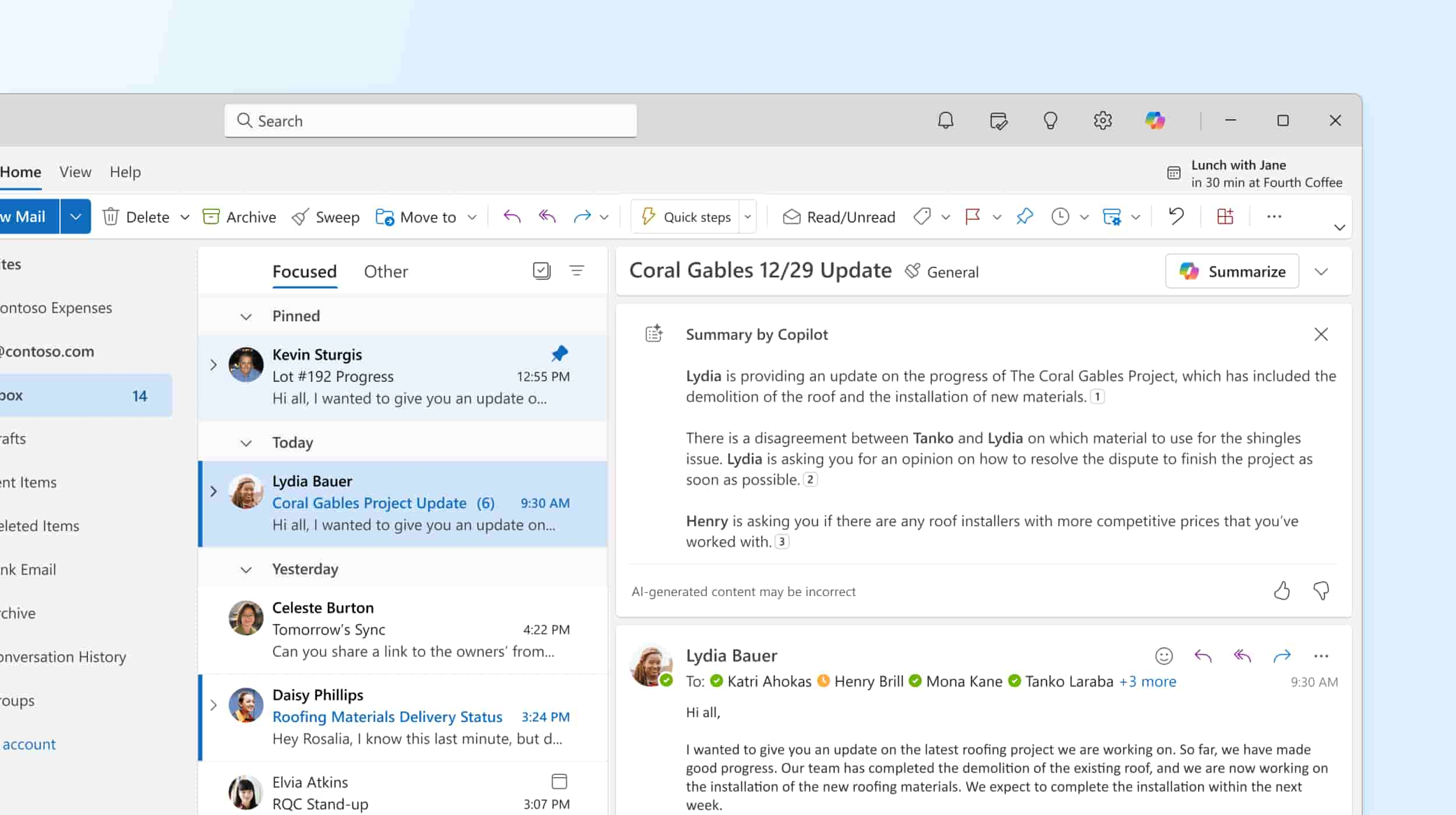Screen dimensions: 1456x815
Task: Click the Move to dropdown arrow
Action: point(471,217)
